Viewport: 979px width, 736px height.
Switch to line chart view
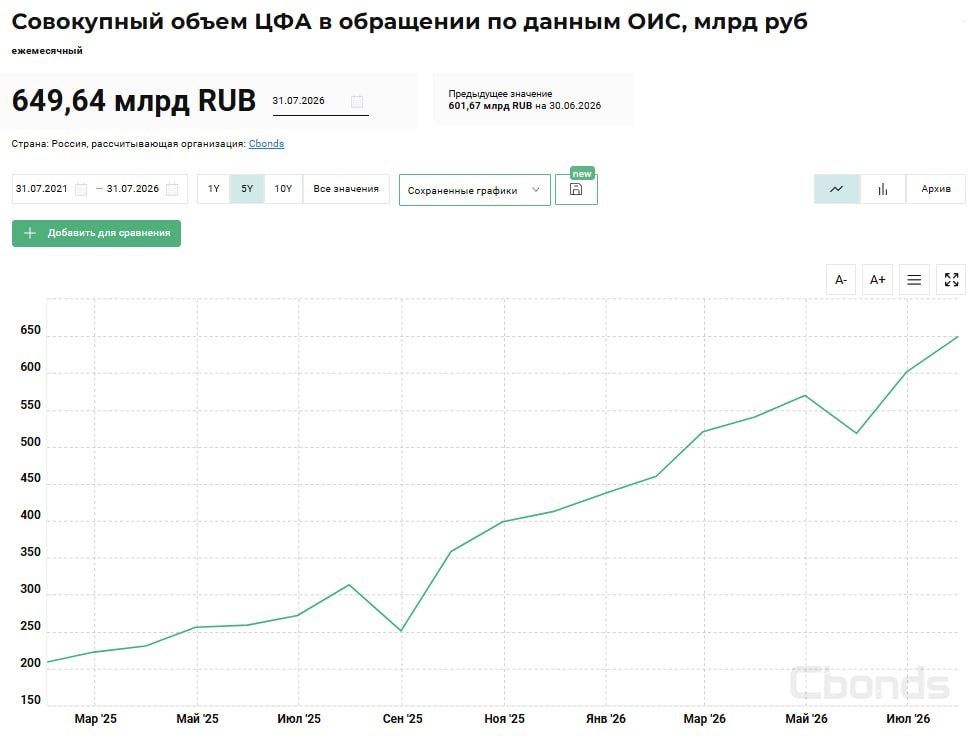click(837, 189)
